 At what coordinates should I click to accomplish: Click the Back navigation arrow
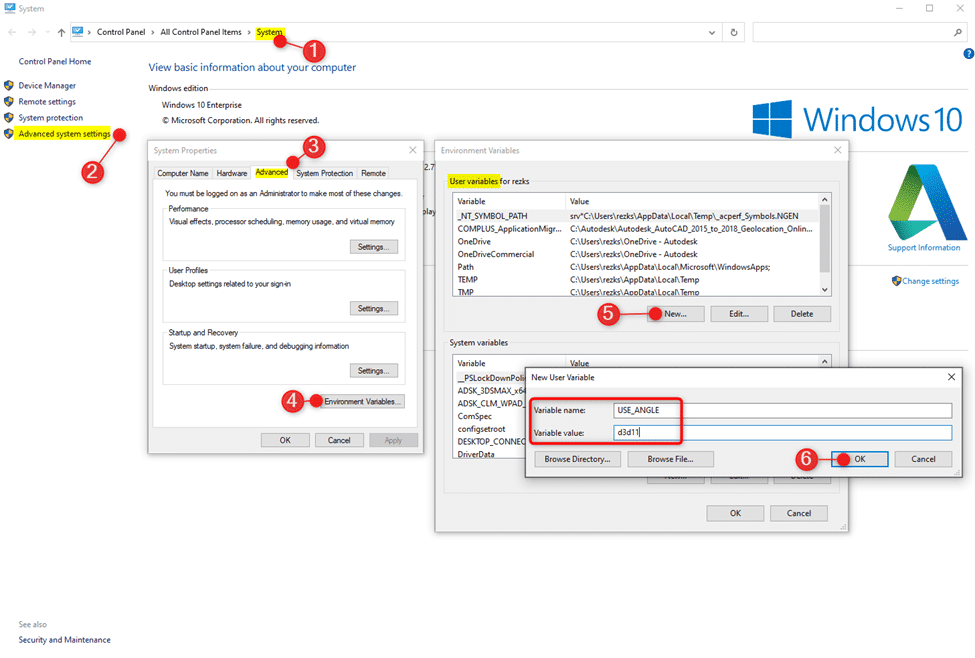pyautogui.click(x=12, y=32)
